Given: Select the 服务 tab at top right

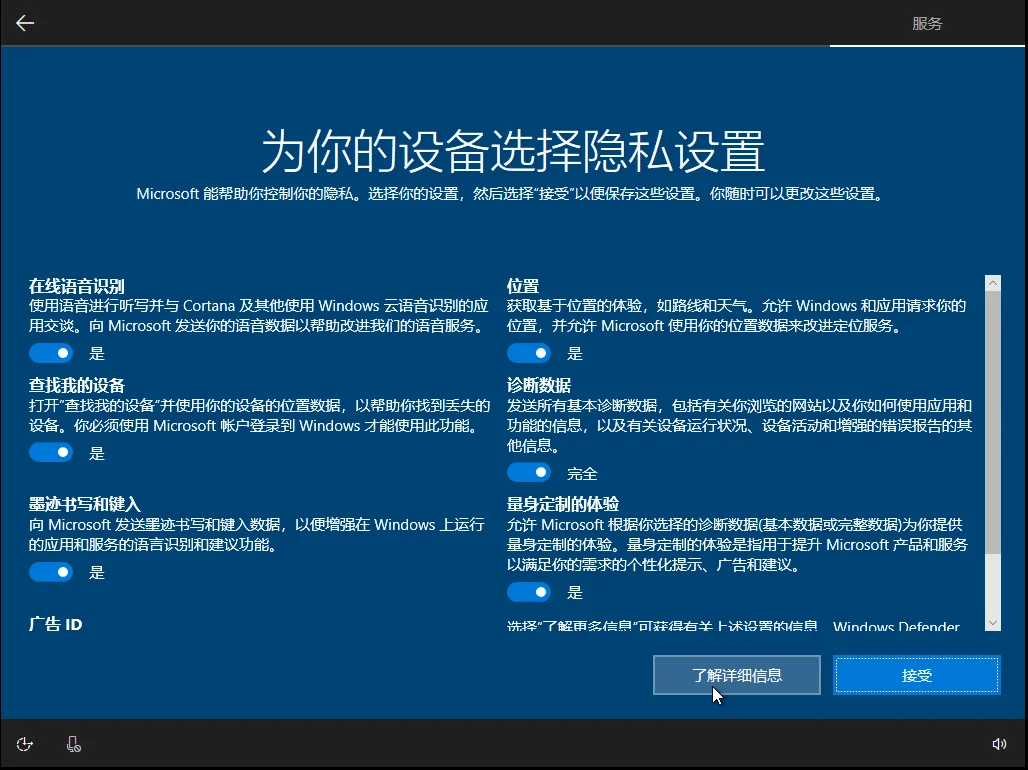Looking at the screenshot, I should coord(928,23).
